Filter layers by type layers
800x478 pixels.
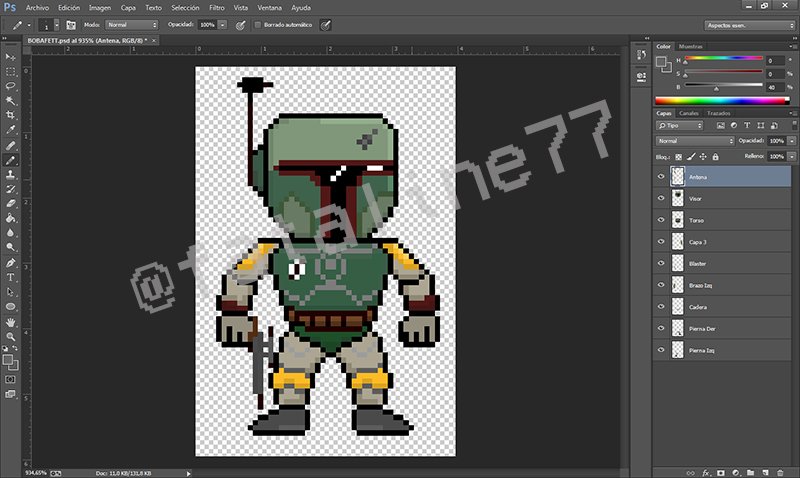coord(747,125)
